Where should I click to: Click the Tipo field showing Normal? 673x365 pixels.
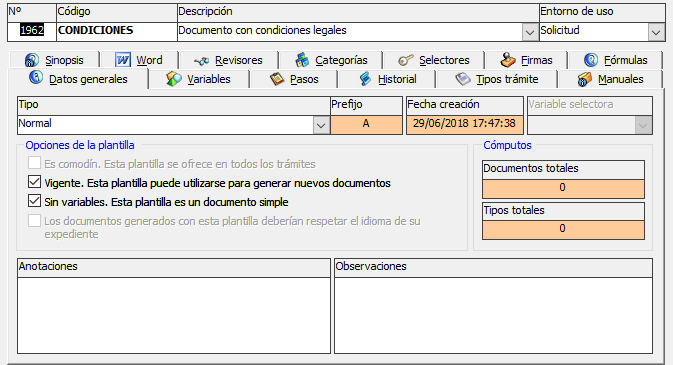click(x=165, y=125)
